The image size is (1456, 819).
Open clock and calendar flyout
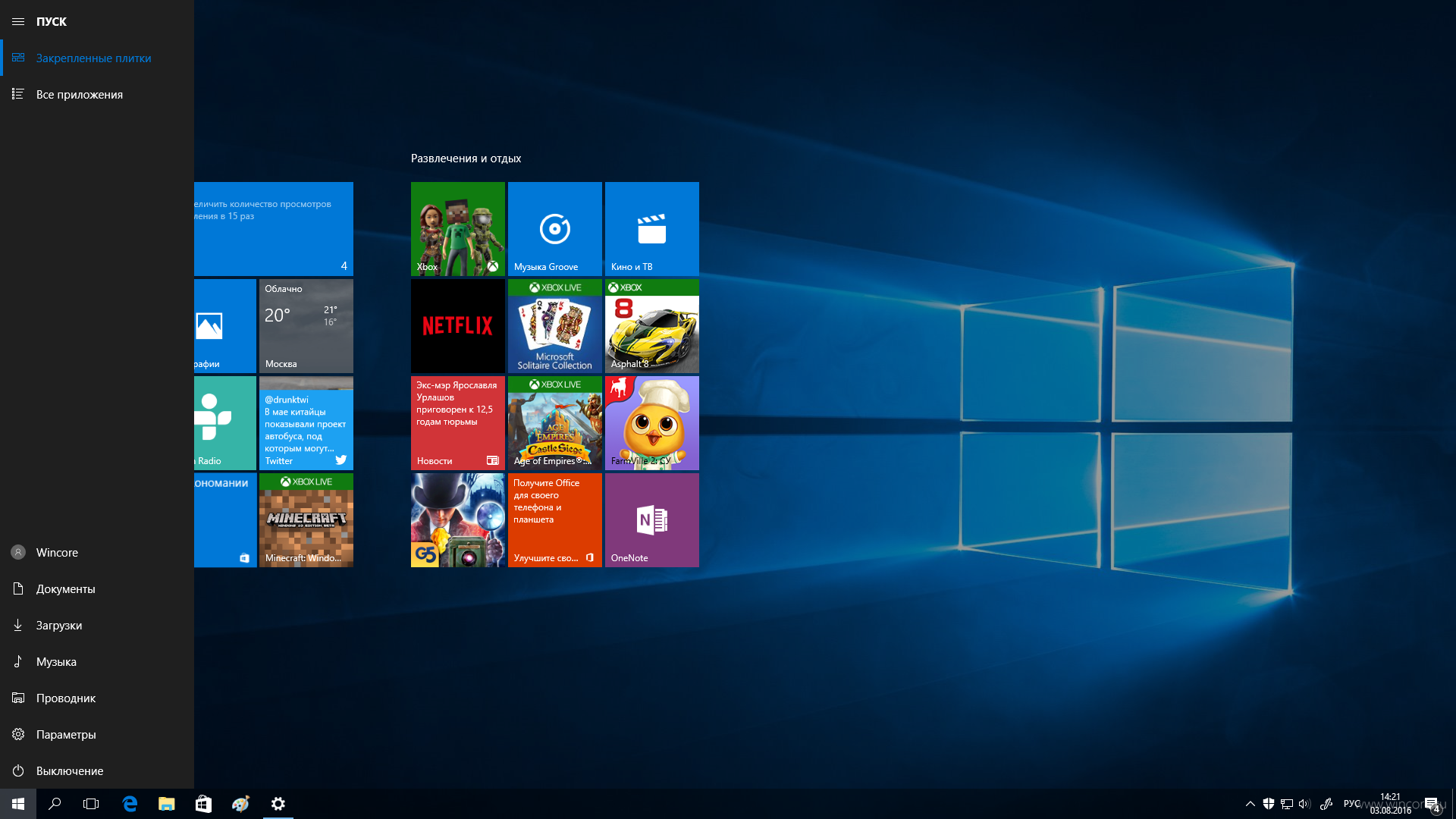click(x=1391, y=804)
